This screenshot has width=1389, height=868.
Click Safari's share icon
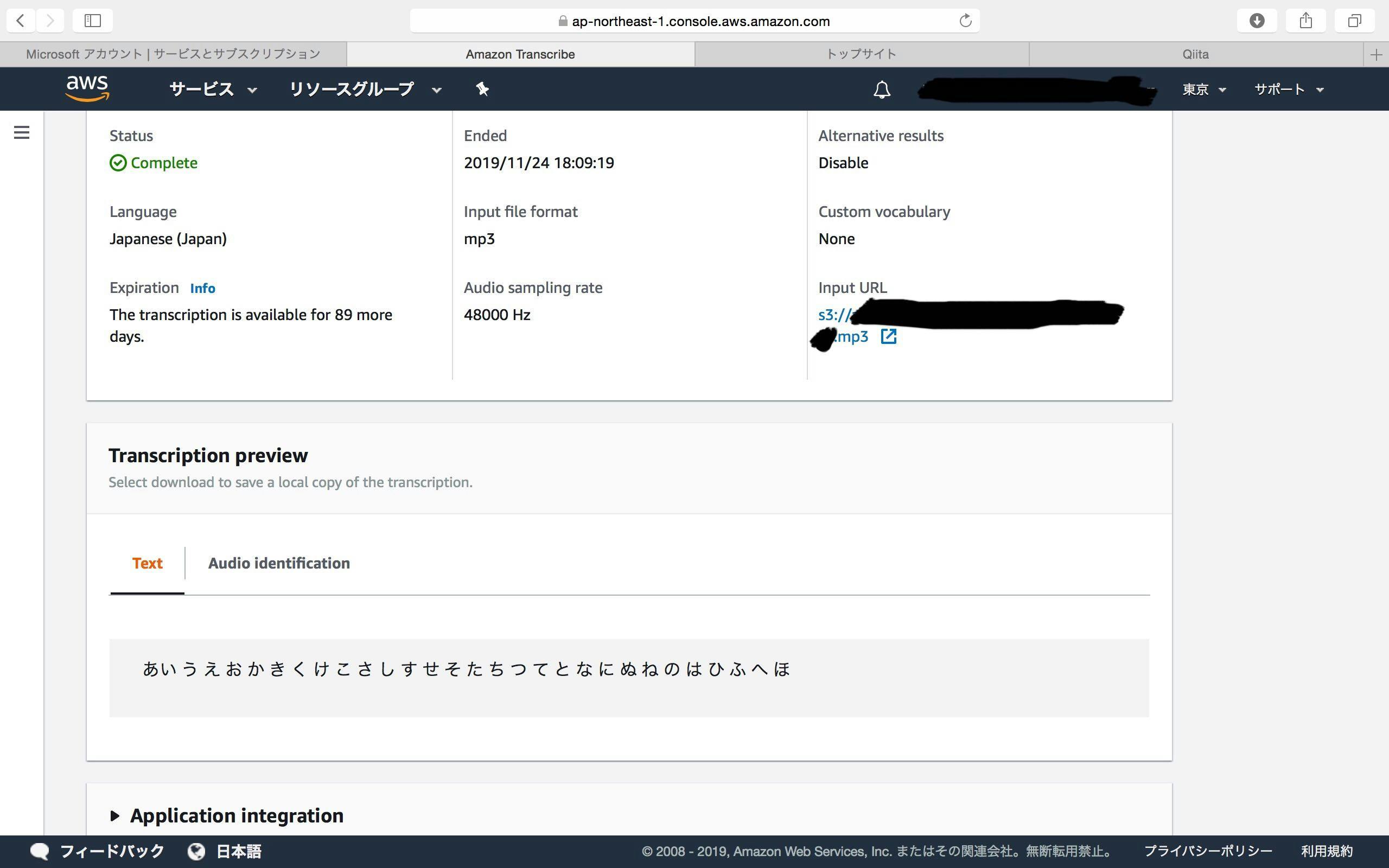(1305, 21)
